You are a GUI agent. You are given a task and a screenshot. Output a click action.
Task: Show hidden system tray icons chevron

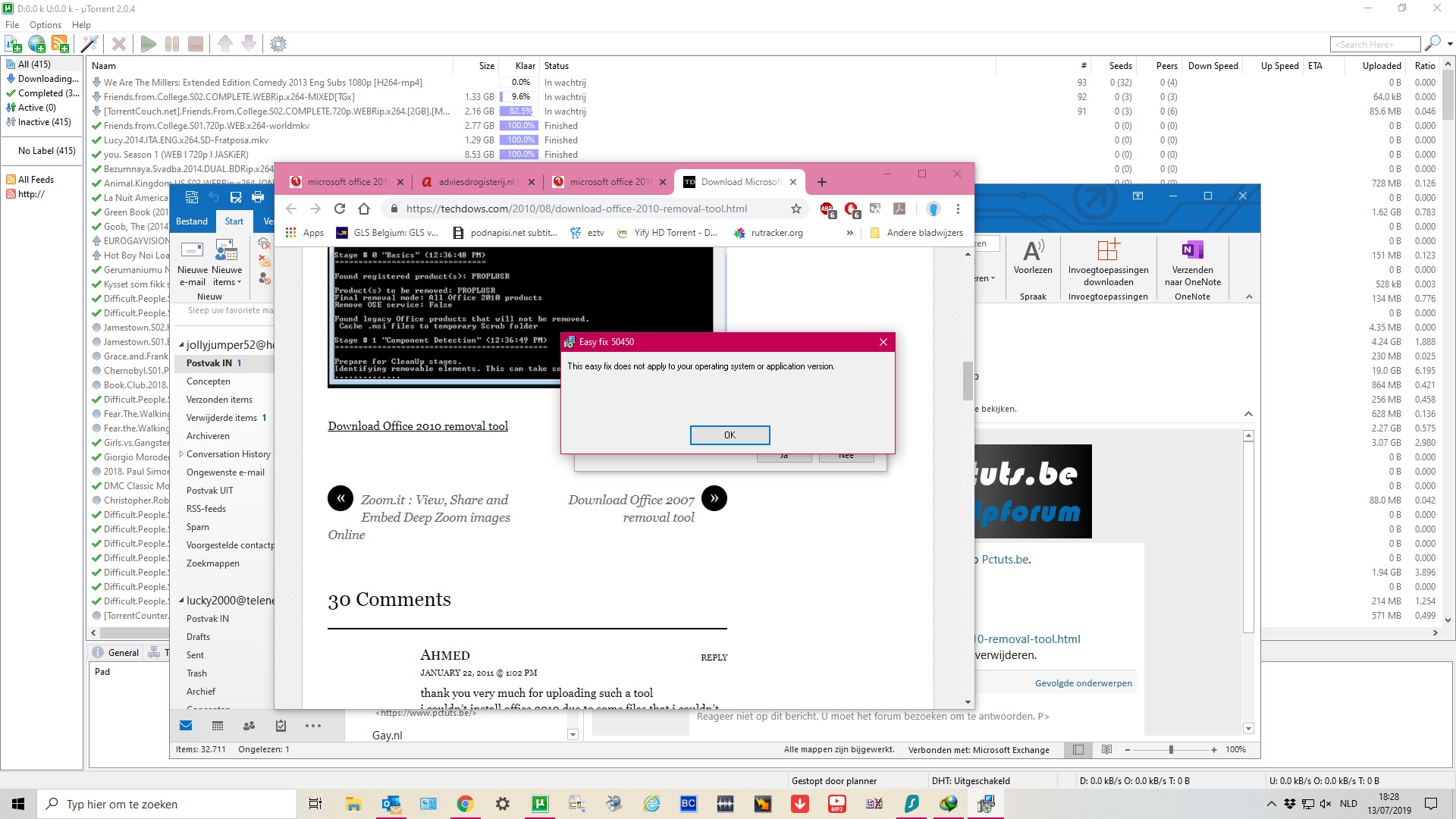point(1272,804)
